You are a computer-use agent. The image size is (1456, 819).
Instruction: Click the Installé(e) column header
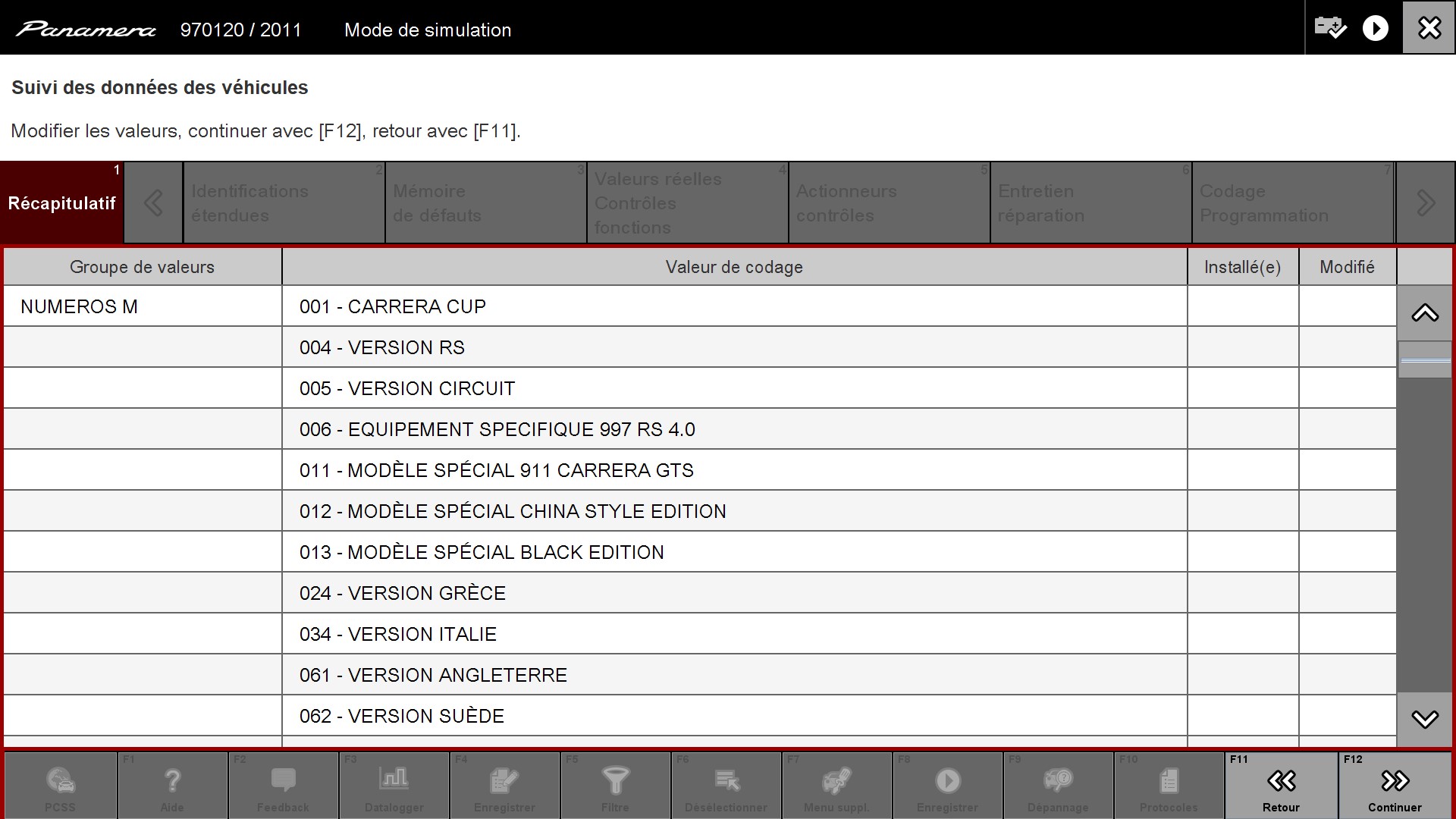tap(1243, 267)
